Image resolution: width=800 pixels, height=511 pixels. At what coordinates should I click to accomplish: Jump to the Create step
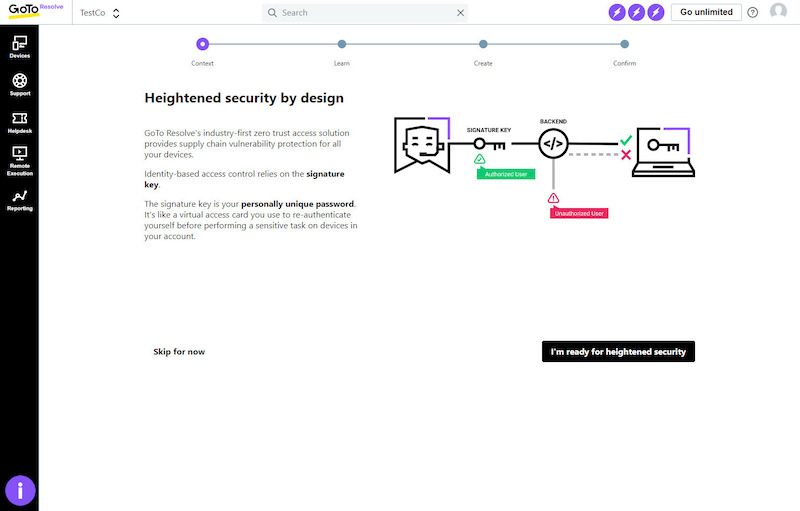coord(483,44)
